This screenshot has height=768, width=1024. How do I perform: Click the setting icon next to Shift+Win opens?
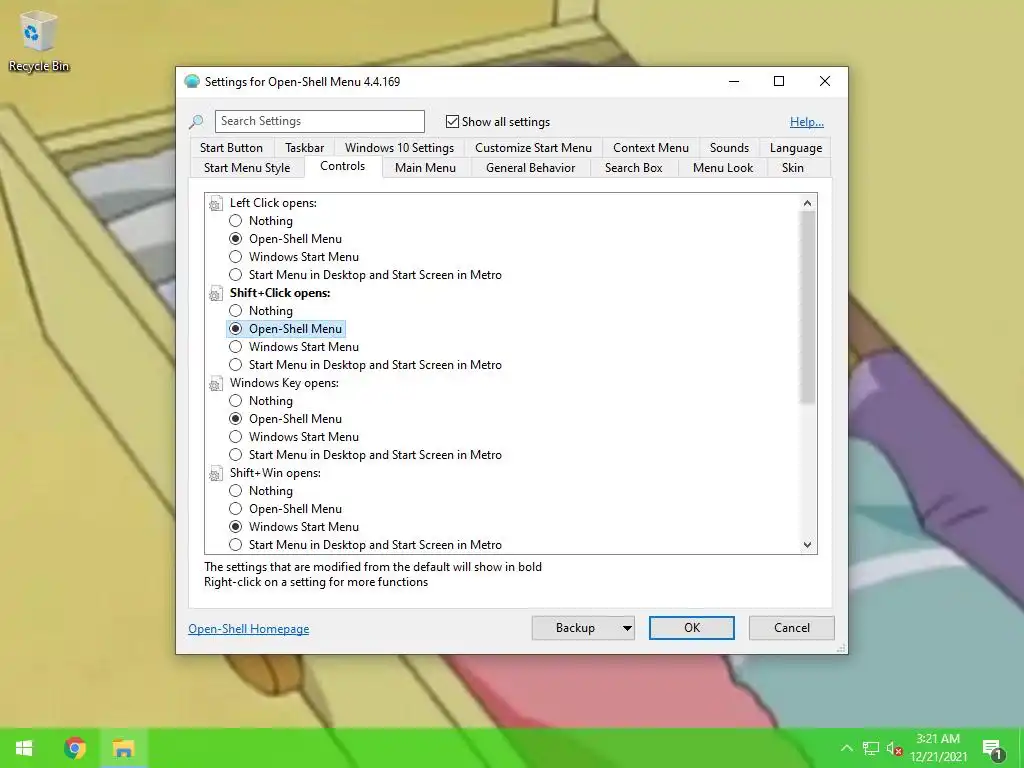pos(216,474)
